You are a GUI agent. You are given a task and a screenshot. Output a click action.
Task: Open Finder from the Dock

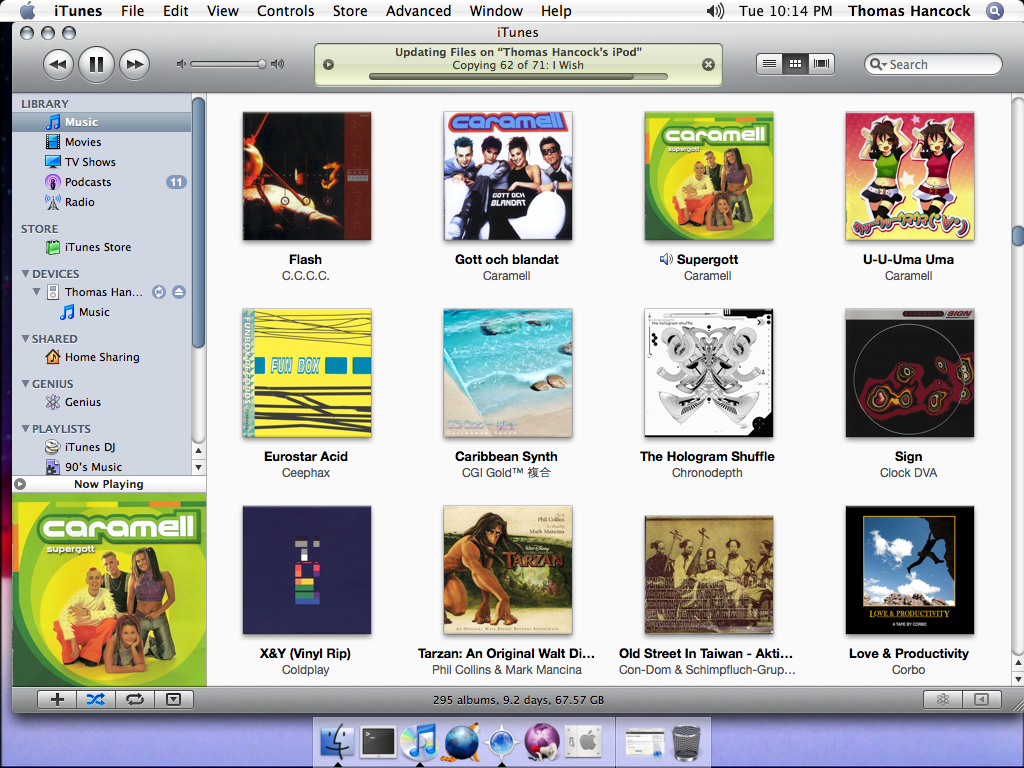337,742
